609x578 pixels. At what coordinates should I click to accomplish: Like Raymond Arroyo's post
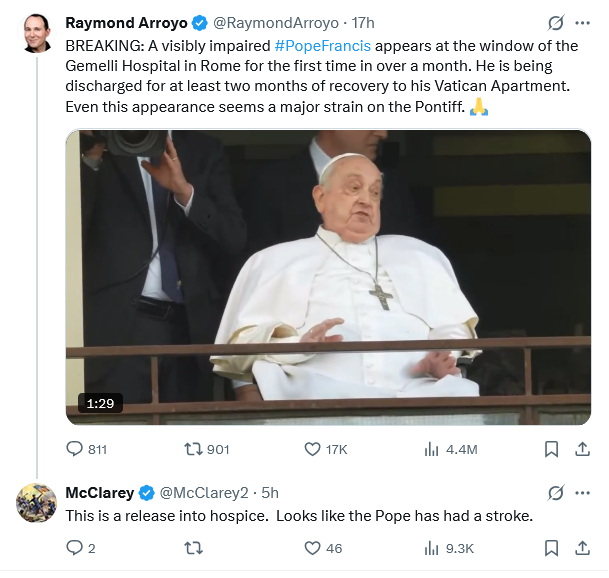tap(312, 449)
